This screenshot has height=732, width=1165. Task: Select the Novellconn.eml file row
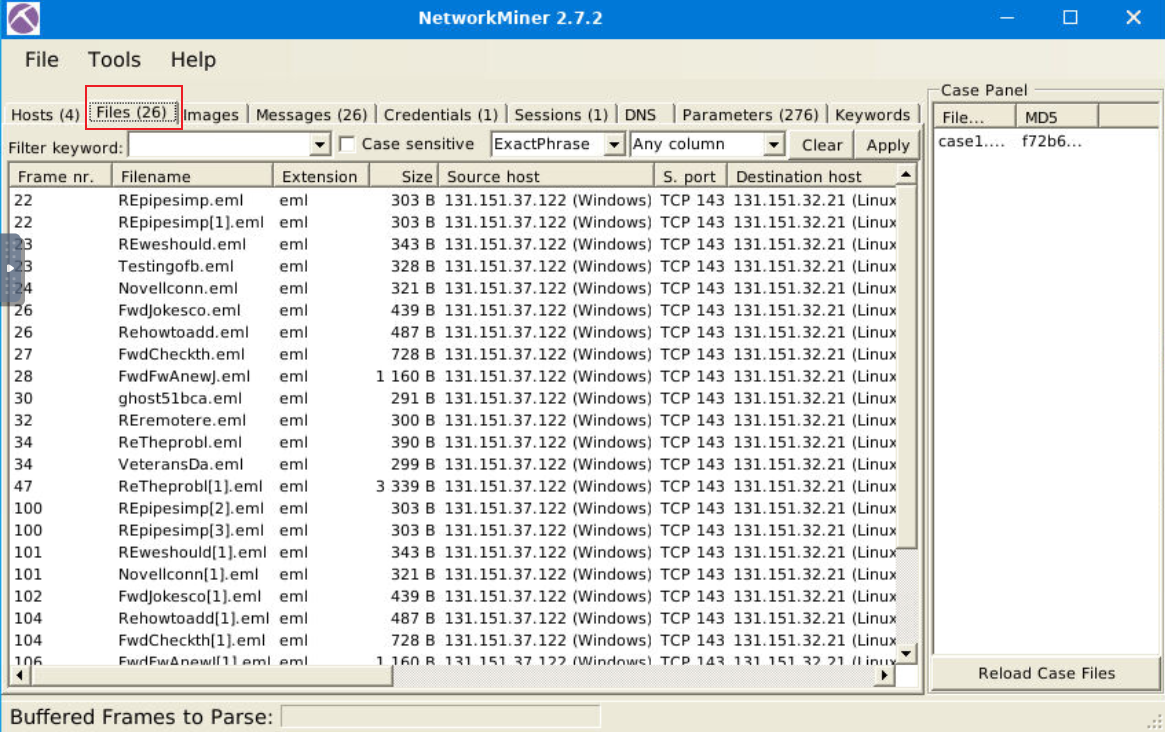coord(454,288)
